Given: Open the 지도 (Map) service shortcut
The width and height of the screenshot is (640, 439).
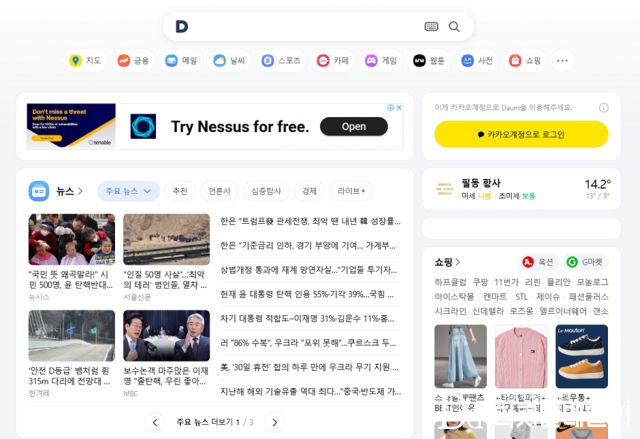Looking at the screenshot, I should tap(85, 61).
